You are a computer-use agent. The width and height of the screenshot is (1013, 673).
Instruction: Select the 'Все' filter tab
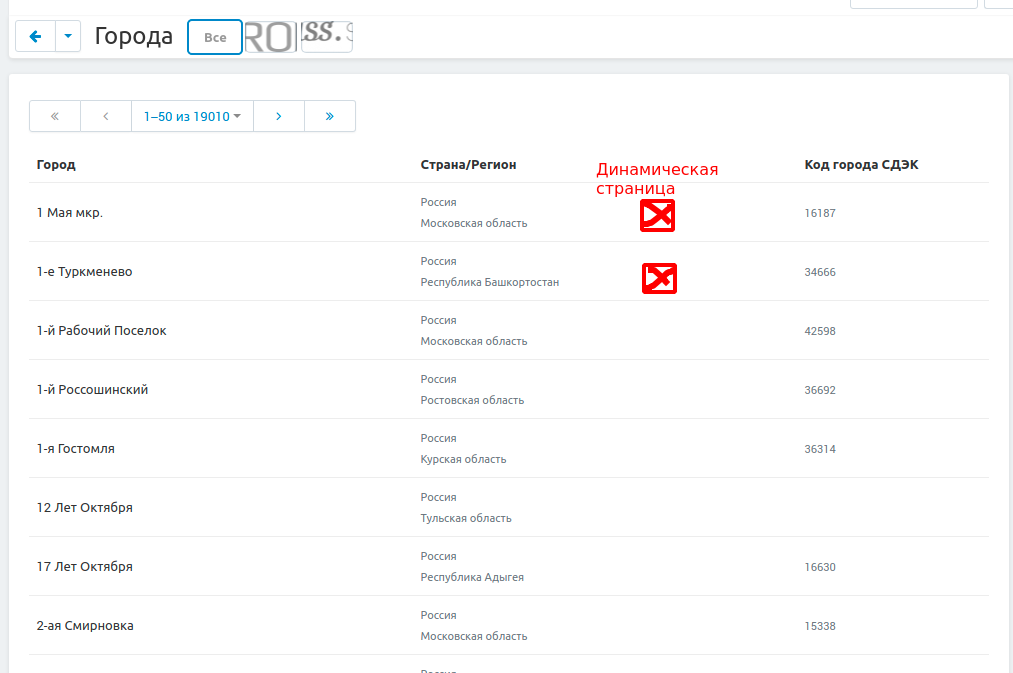tap(215, 37)
